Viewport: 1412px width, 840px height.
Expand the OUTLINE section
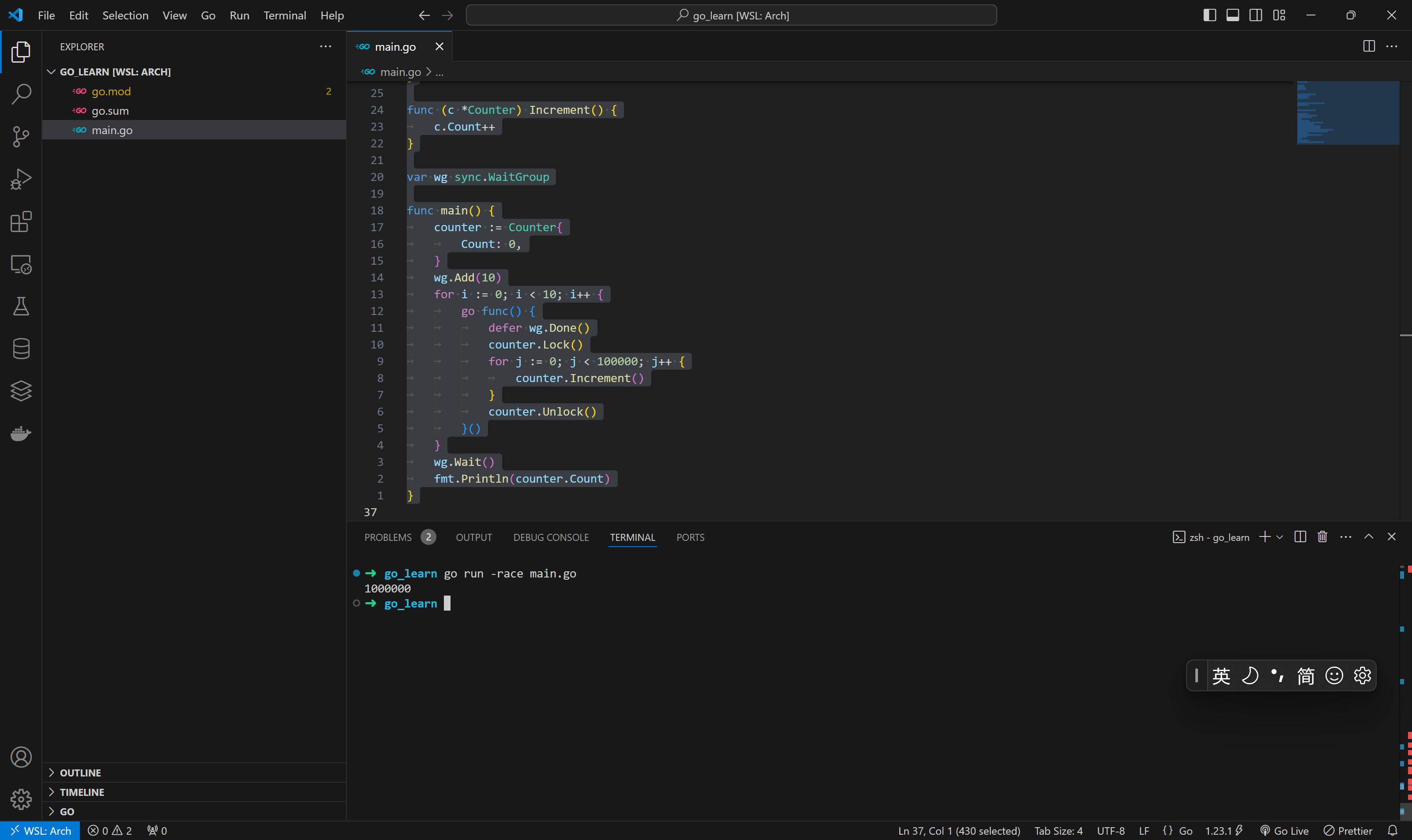(x=80, y=772)
